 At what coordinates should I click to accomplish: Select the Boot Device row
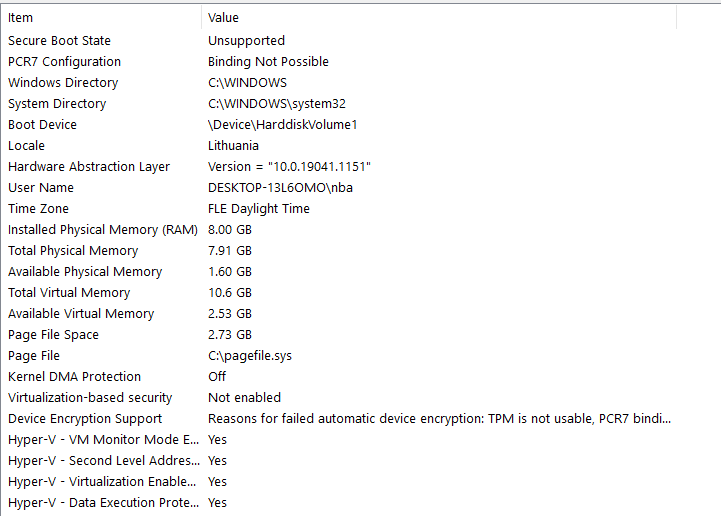pyautogui.click(x=42, y=125)
